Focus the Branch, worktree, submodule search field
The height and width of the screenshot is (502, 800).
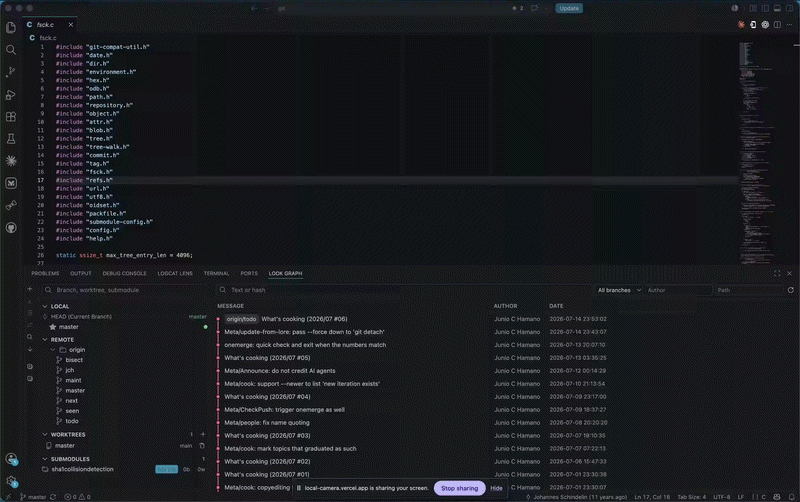pos(125,290)
